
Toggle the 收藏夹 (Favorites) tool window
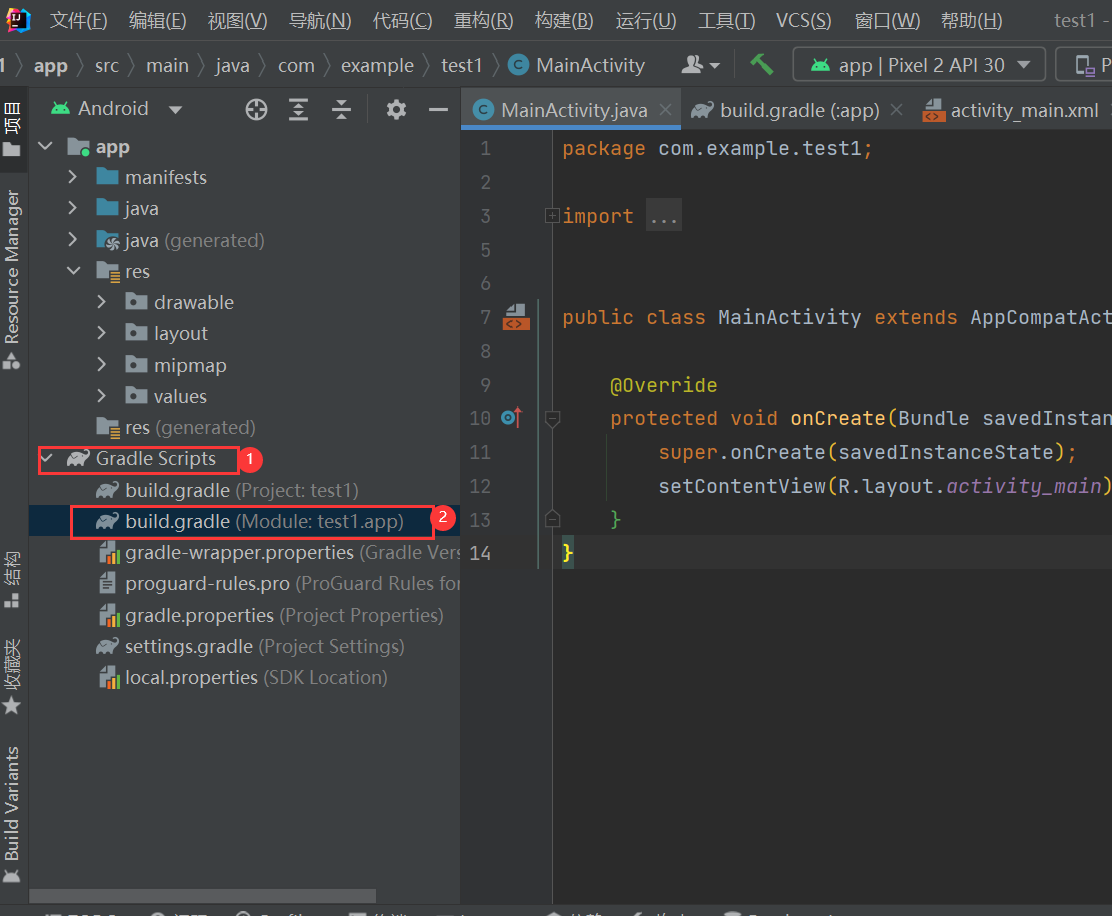tap(13, 662)
